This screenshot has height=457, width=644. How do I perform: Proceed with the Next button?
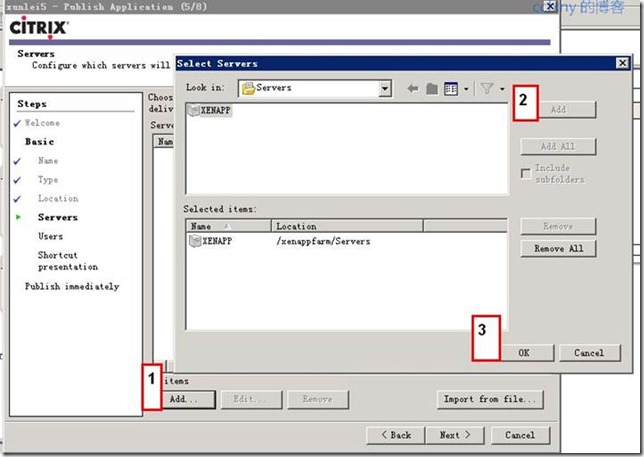(455, 435)
